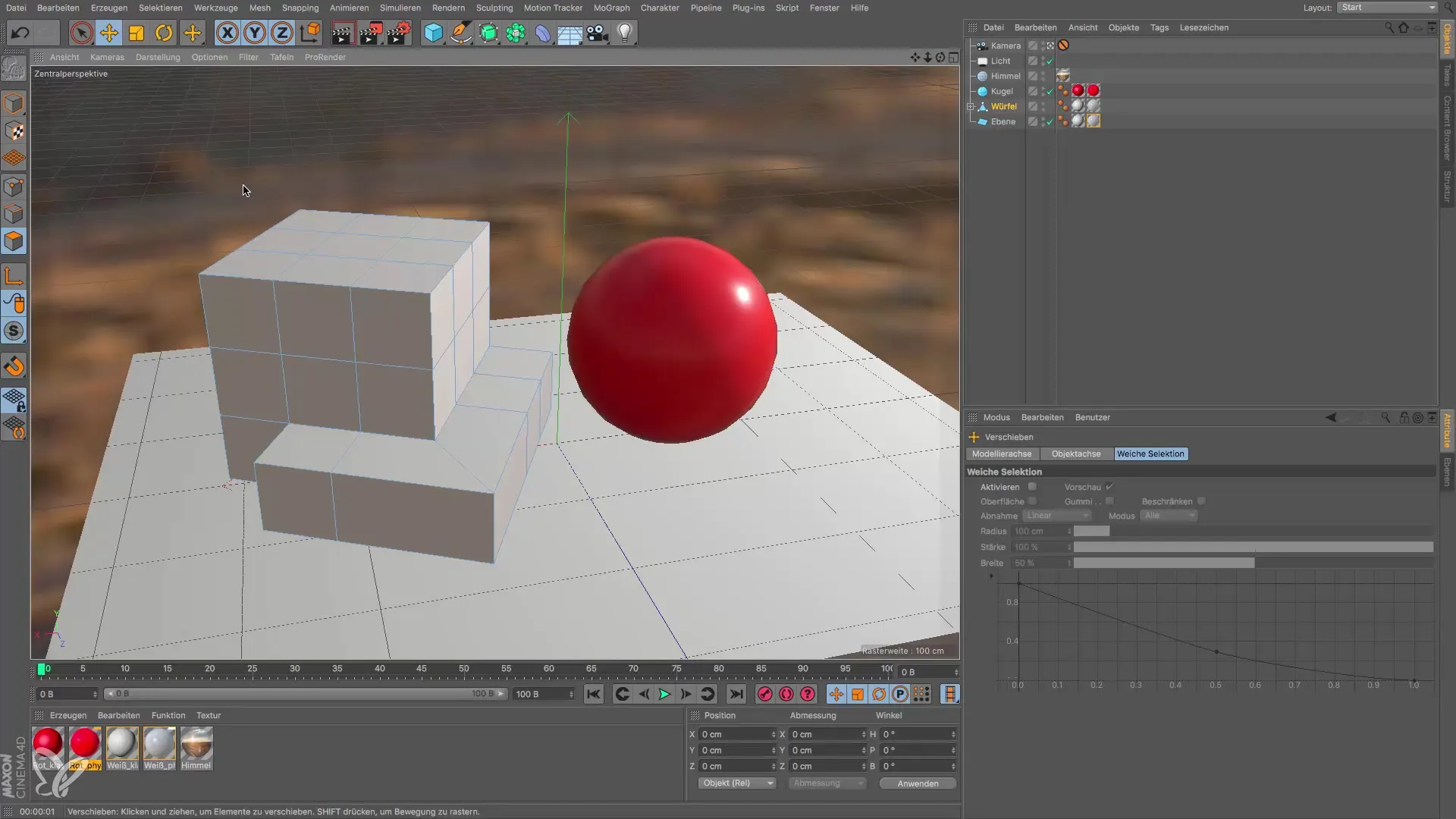Viewport: 1456px width, 819px height.
Task: Enable the Beschränken checkbox
Action: click(x=1201, y=501)
